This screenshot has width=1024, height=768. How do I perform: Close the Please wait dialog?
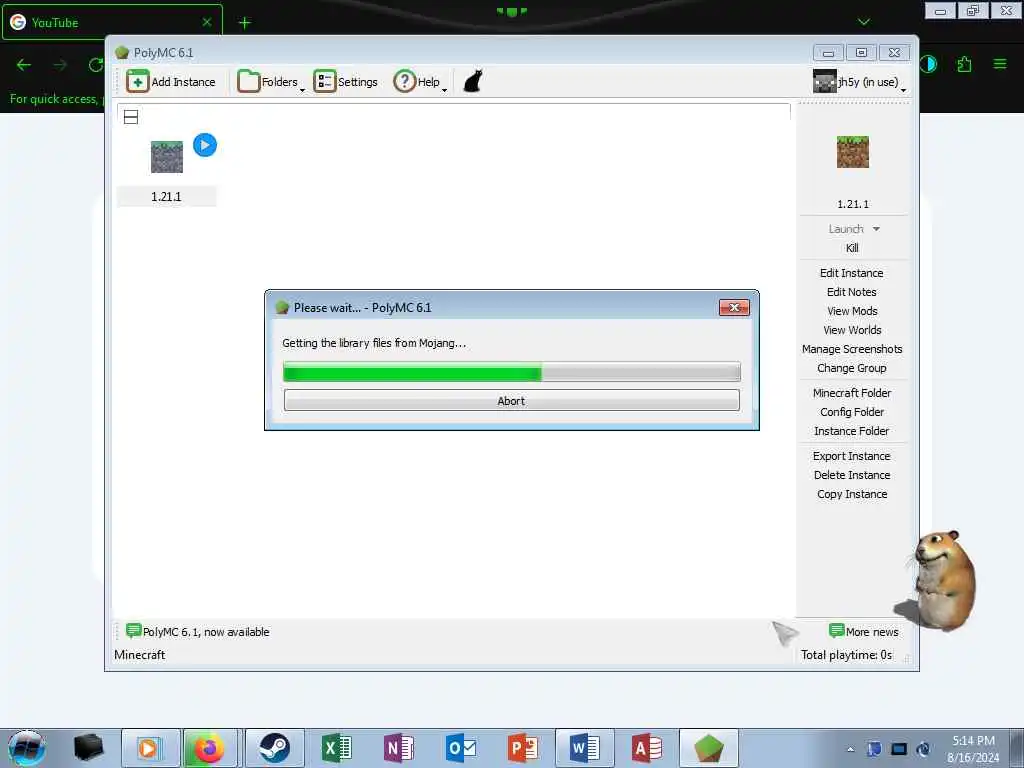point(734,308)
